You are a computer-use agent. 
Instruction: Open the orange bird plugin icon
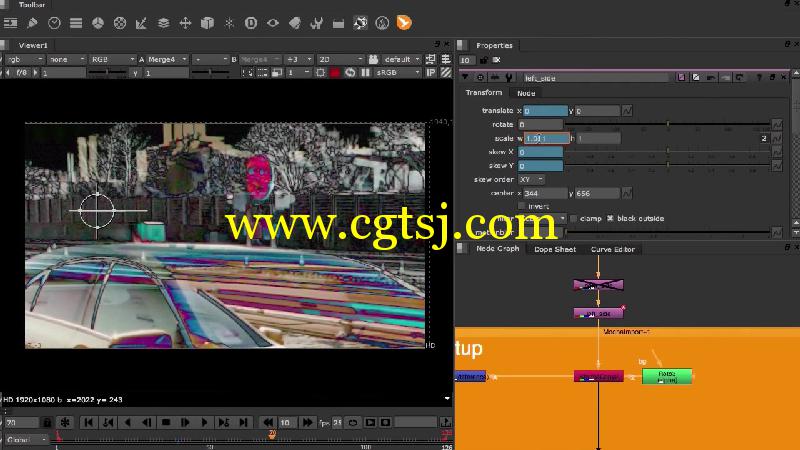click(x=404, y=23)
